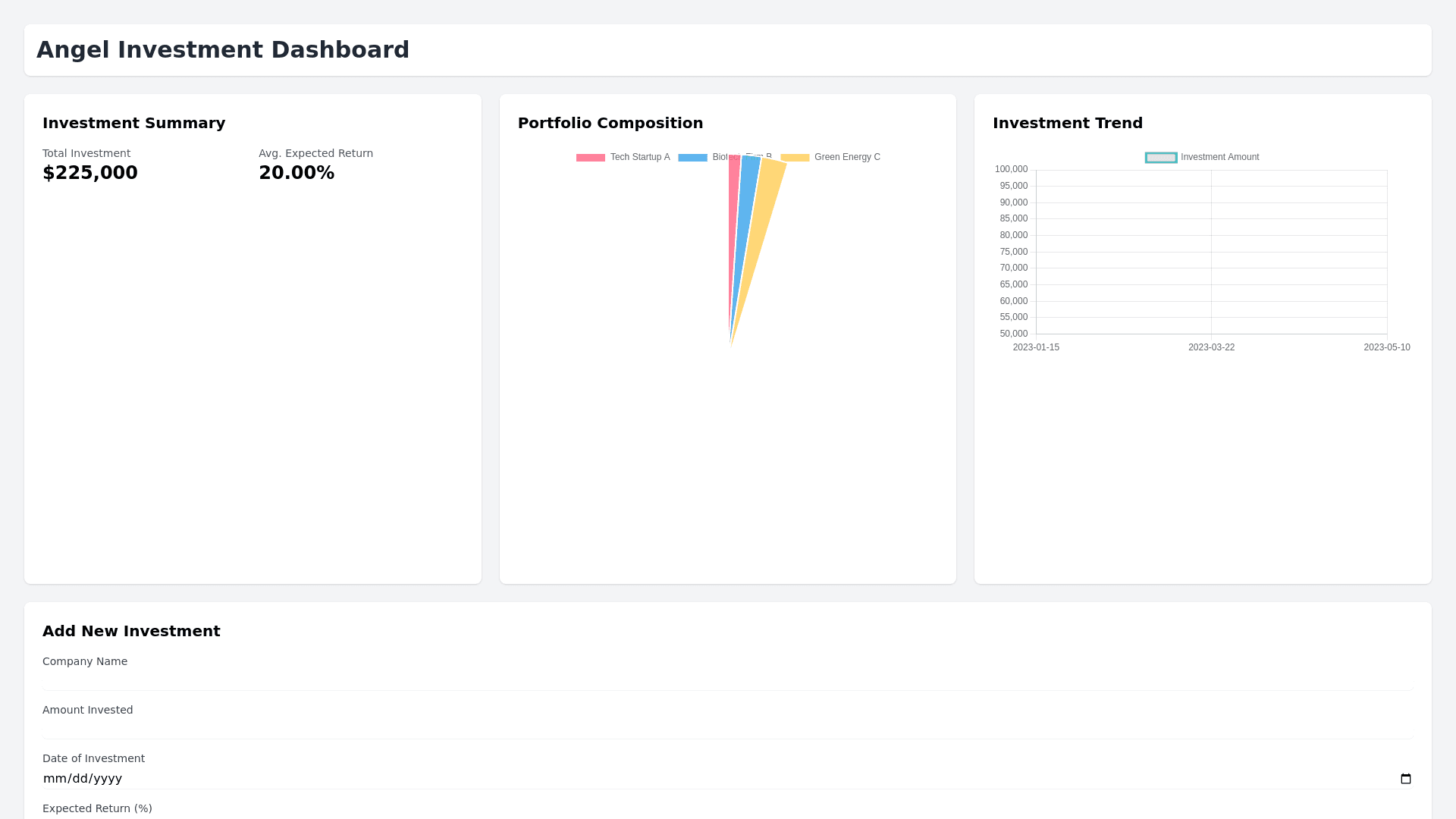
Task: Click the $225,000 total investment value
Action: click(x=90, y=173)
